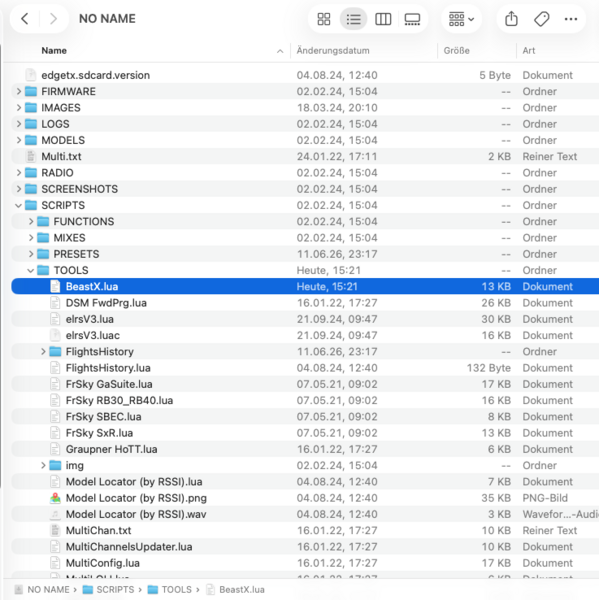Select the MODELS folder name
The height and width of the screenshot is (600, 599).
point(63,140)
